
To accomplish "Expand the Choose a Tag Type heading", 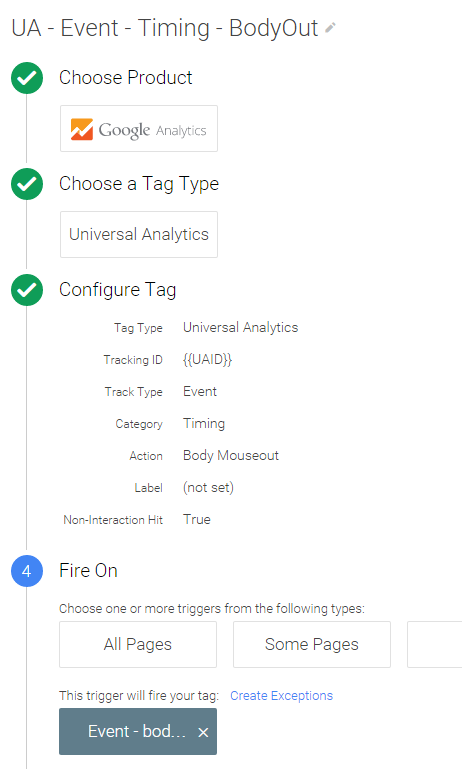I will coord(139,184).
